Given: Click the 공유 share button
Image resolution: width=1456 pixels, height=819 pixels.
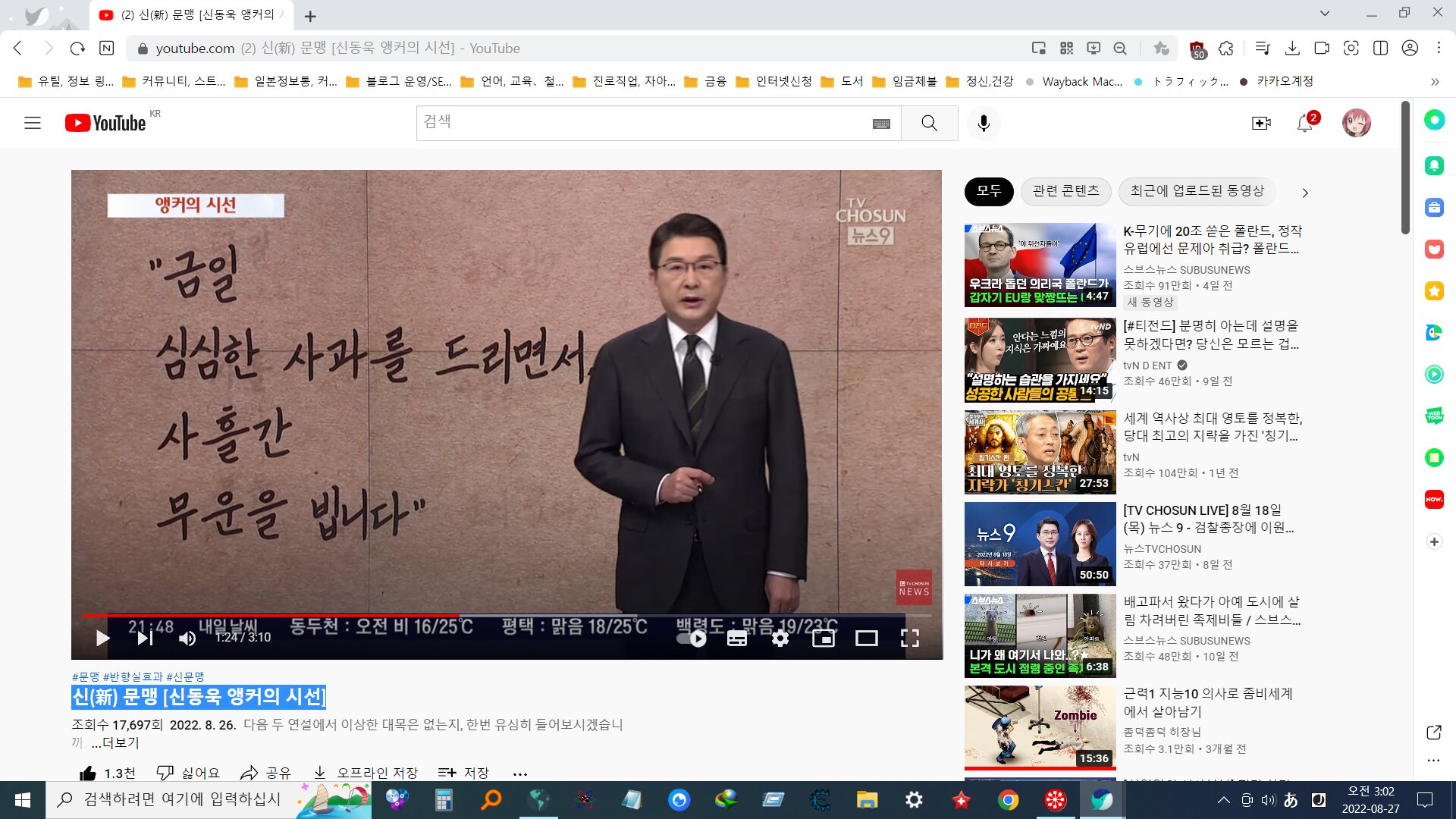Looking at the screenshot, I should 265,773.
